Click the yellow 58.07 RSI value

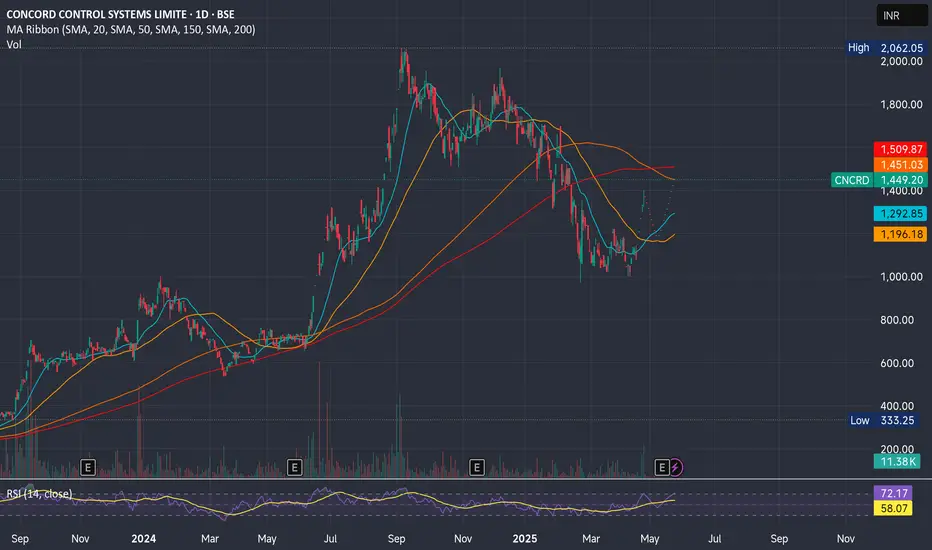point(893,508)
